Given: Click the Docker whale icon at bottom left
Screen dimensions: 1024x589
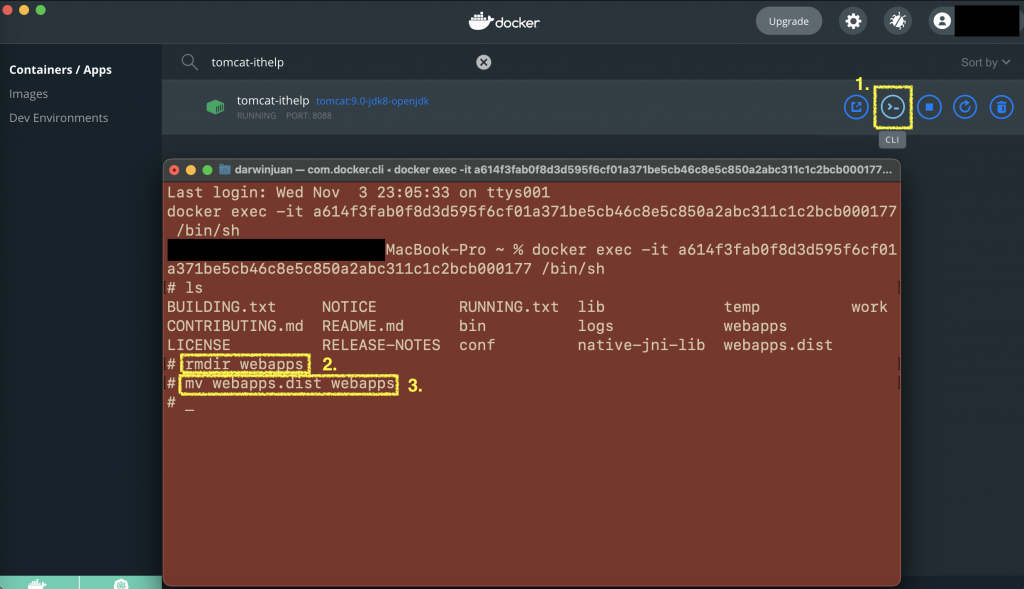Looking at the screenshot, I should point(38,583).
